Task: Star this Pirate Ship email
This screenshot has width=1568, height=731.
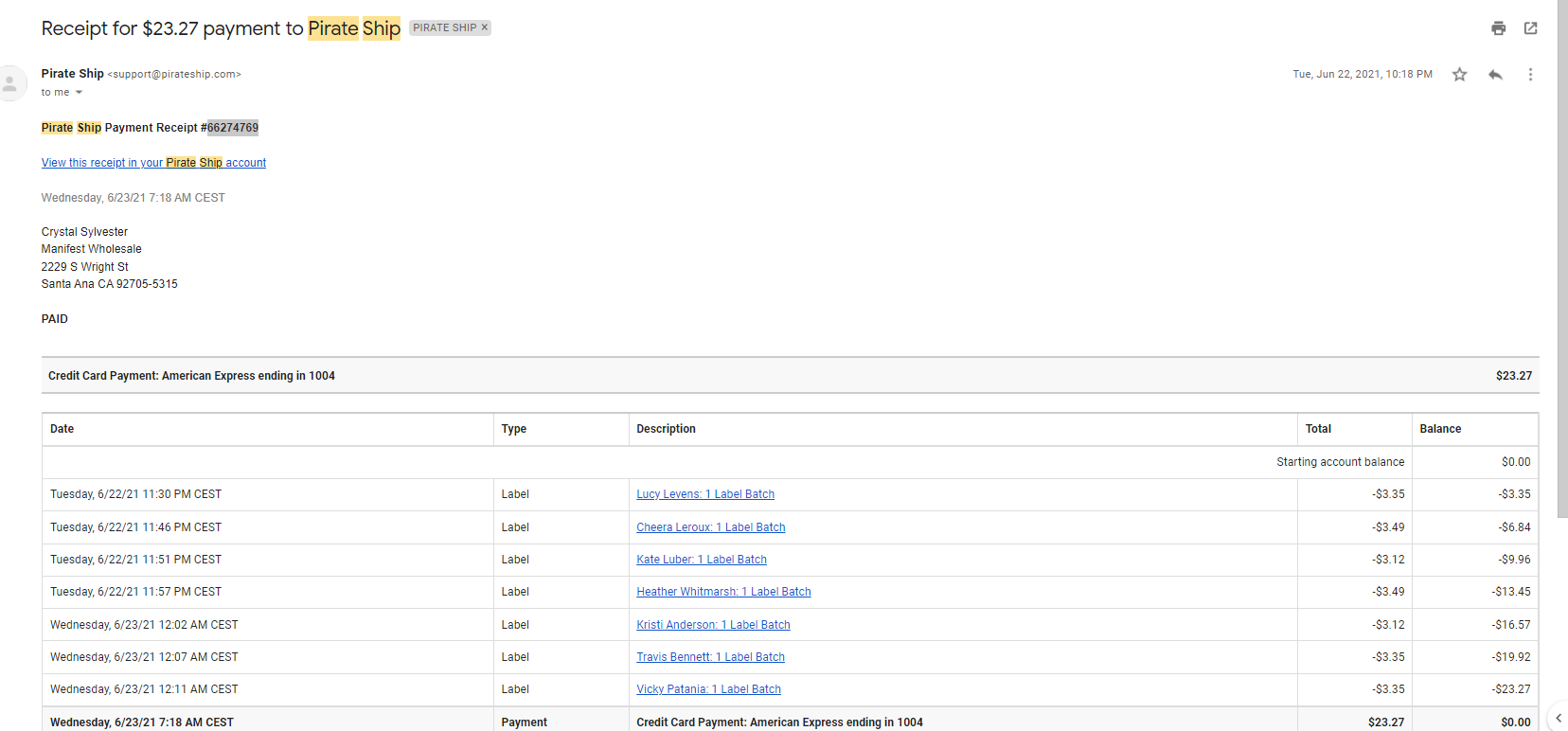Action: tap(1460, 74)
